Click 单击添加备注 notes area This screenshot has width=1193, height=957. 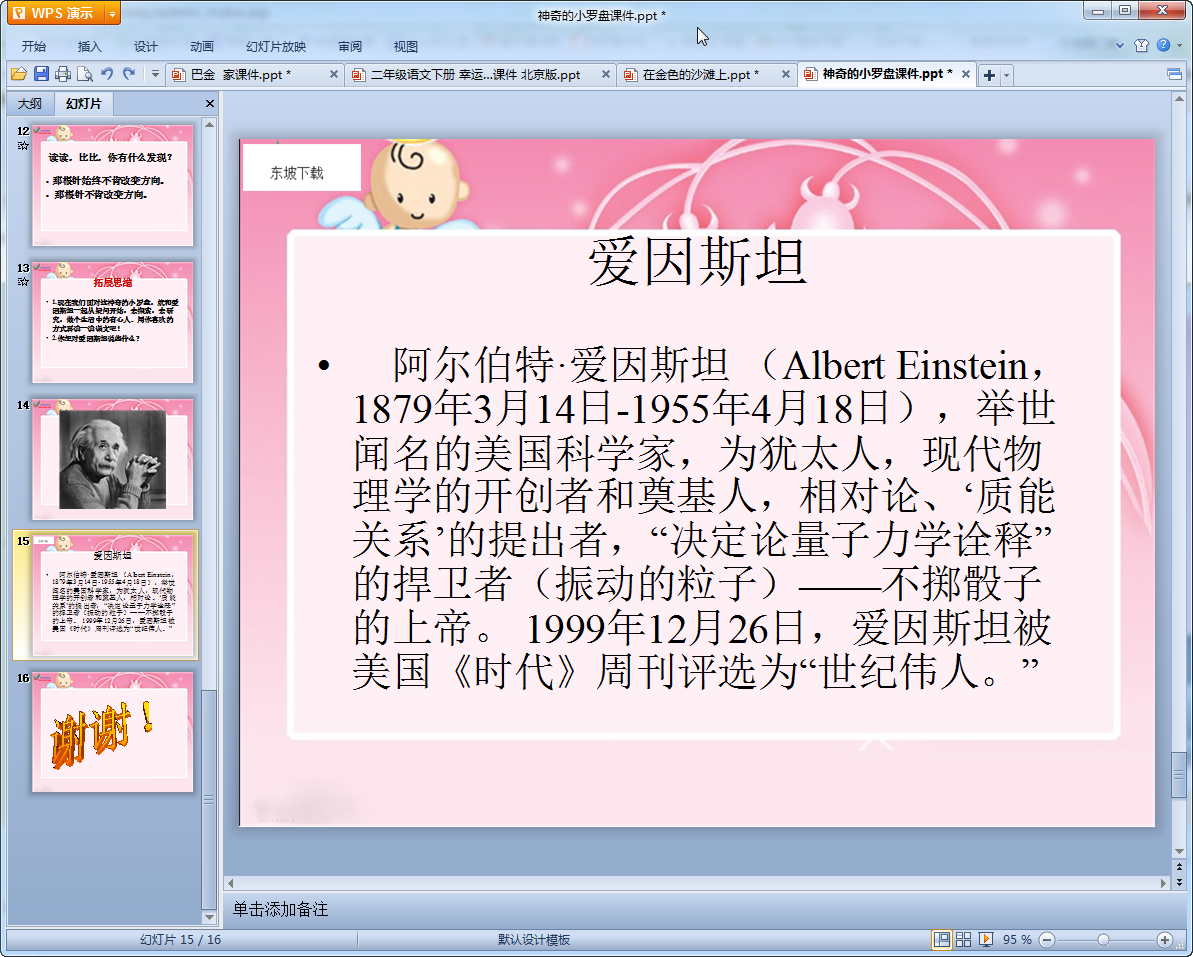pyautogui.click(x=281, y=909)
